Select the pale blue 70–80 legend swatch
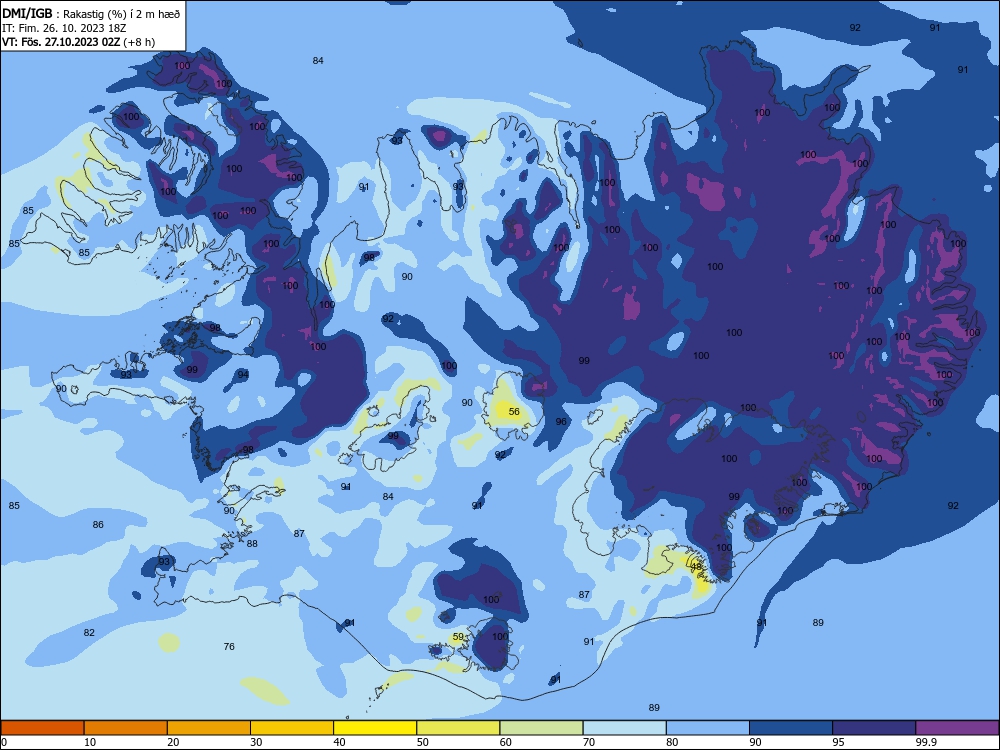Viewport: 1000px width, 750px height. [x=624, y=728]
